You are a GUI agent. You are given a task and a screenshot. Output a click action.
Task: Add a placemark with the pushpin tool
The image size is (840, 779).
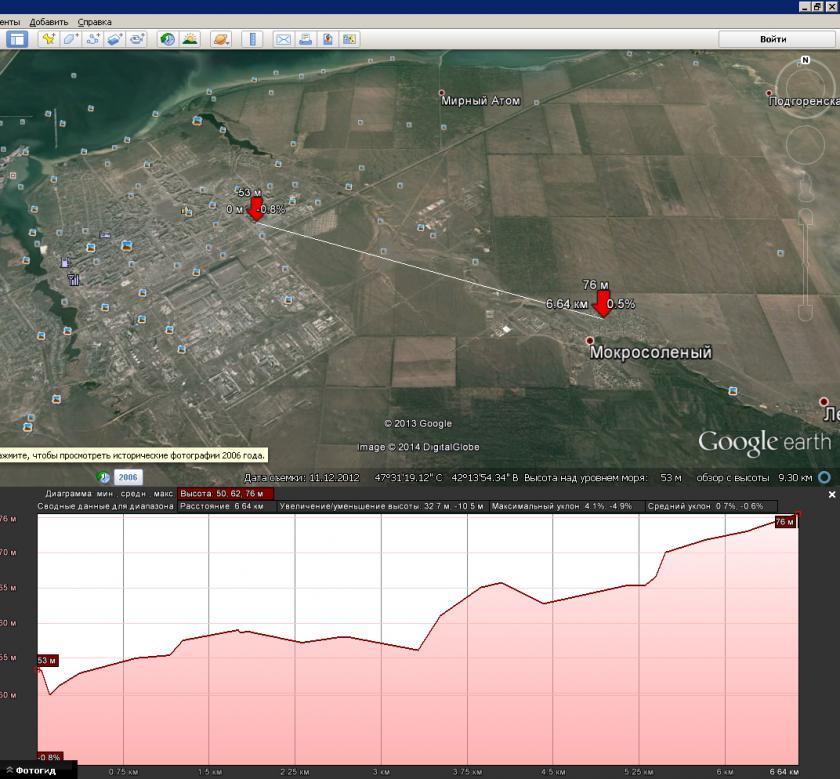49,39
